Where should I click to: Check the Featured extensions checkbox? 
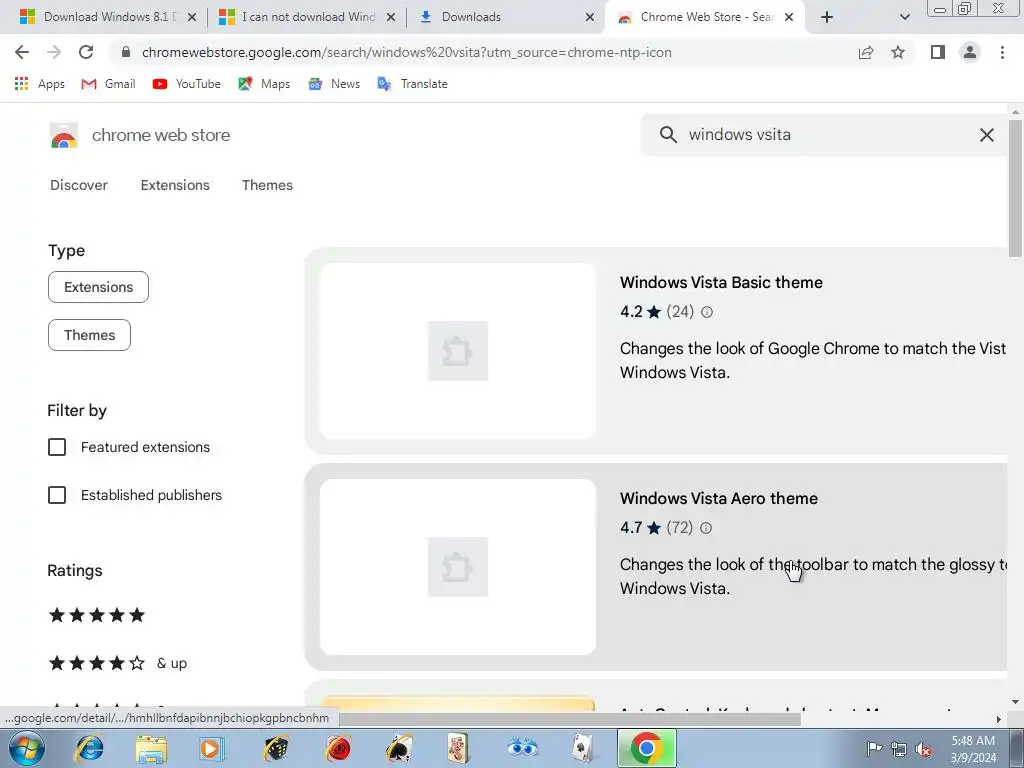[x=57, y=447]
